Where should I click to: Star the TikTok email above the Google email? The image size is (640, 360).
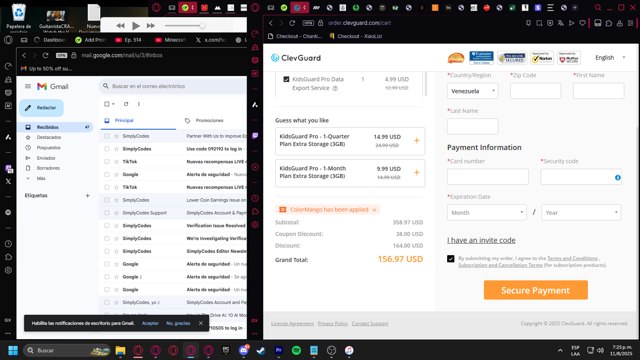click(116, 162)
